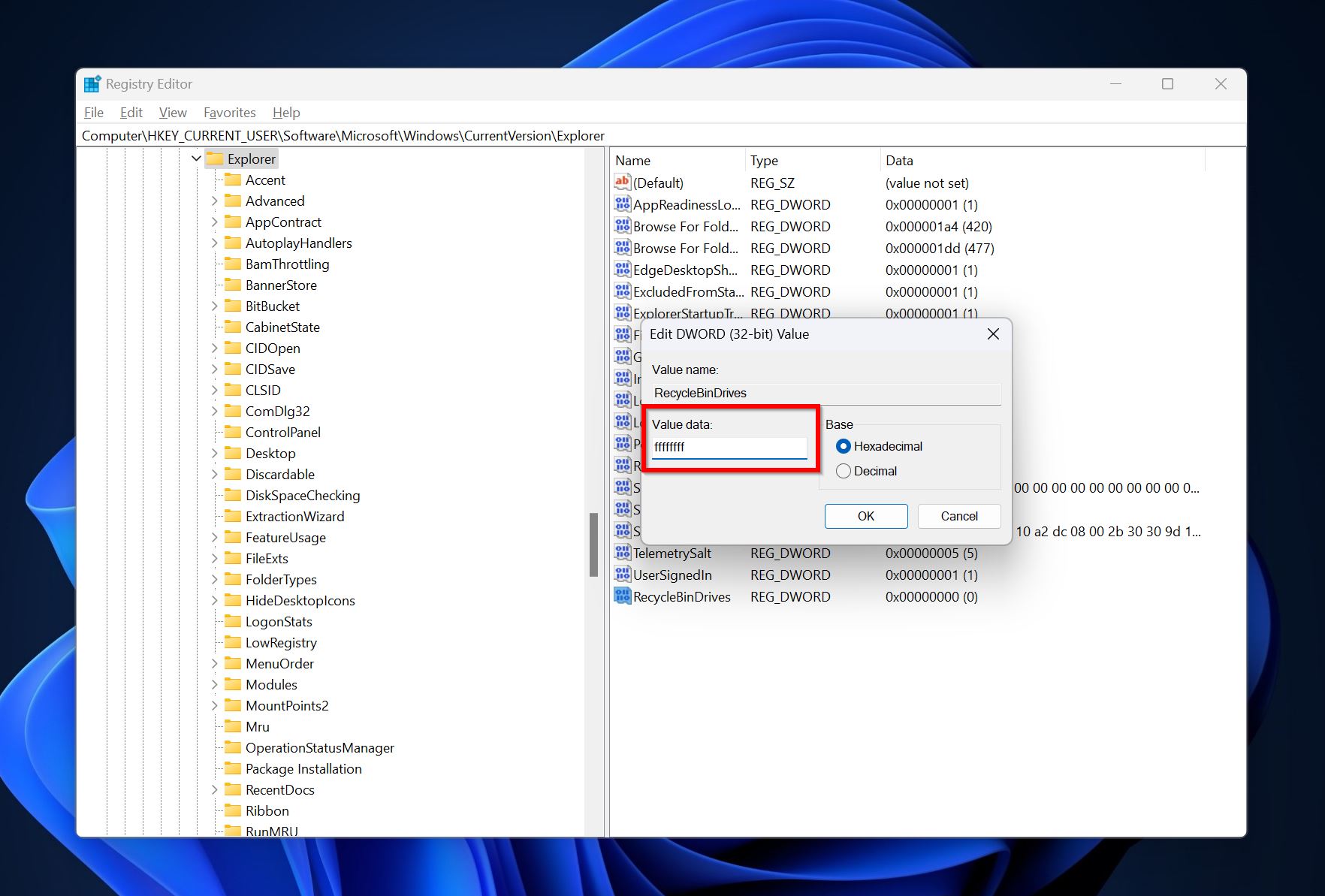Select the MenuOrder key
This screenshot has width=1325, height=896.
(x=279, y=663)
